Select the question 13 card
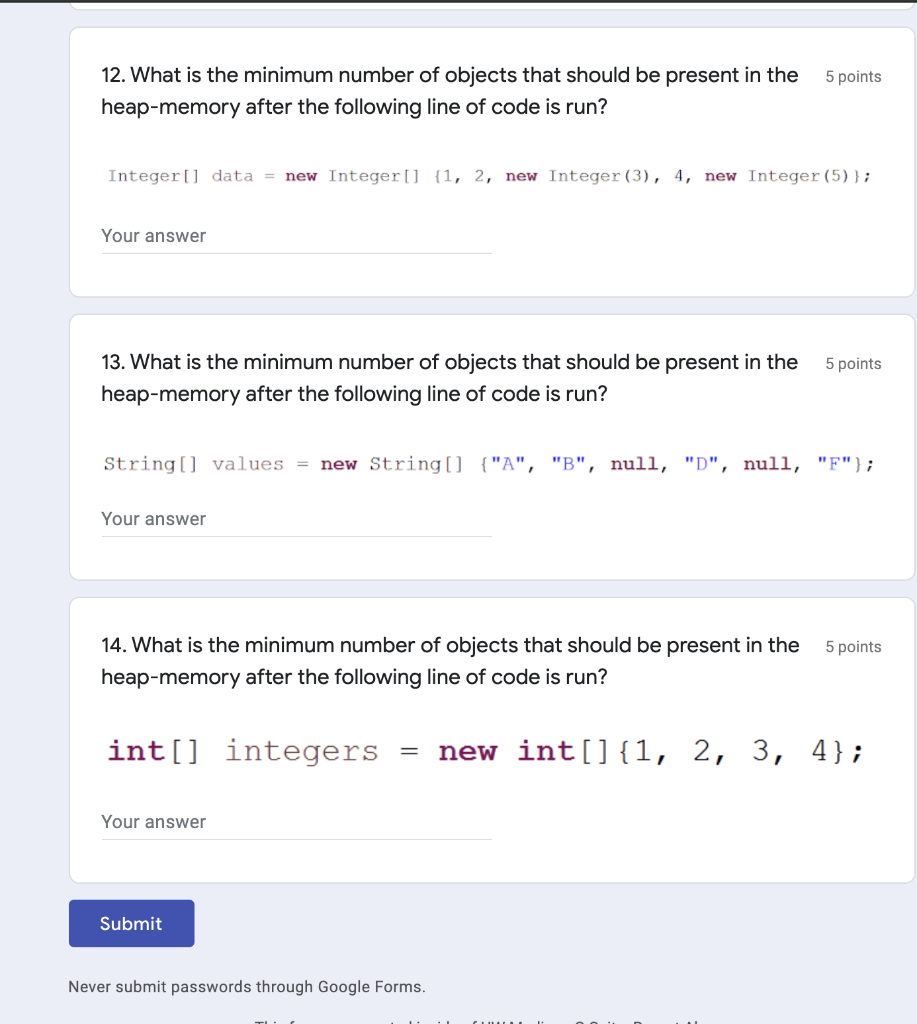The width and height of the screenshot is (917, 1024). pos(492,447)
